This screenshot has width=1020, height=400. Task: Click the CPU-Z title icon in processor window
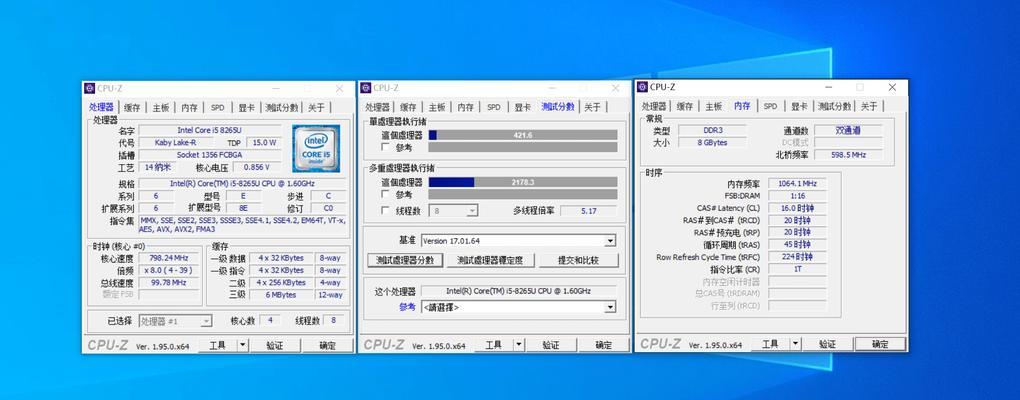click(x=90, y=88)
